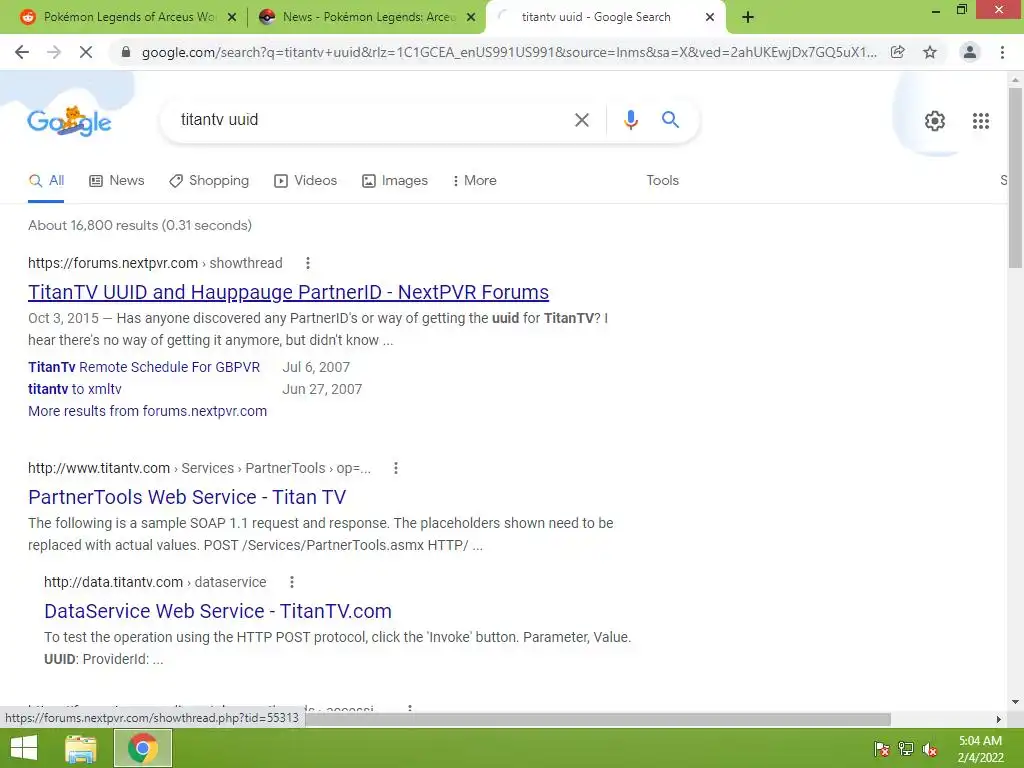The height and width of the screenshot is (768, 1024).
Task: Open a new tab with the plus button
Action: click(x=748, y=17)
